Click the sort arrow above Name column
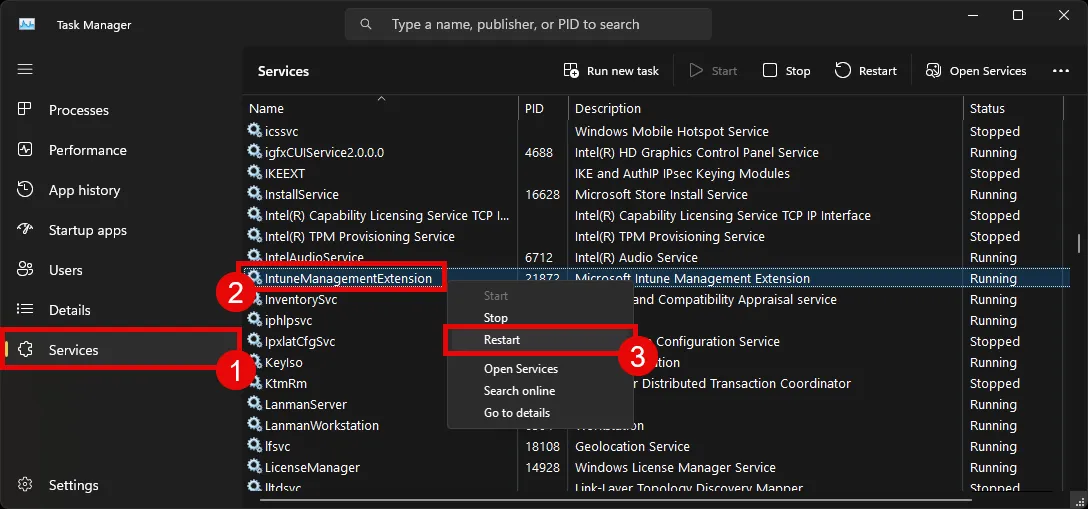 pyautogui.click(x=380, y=98)
